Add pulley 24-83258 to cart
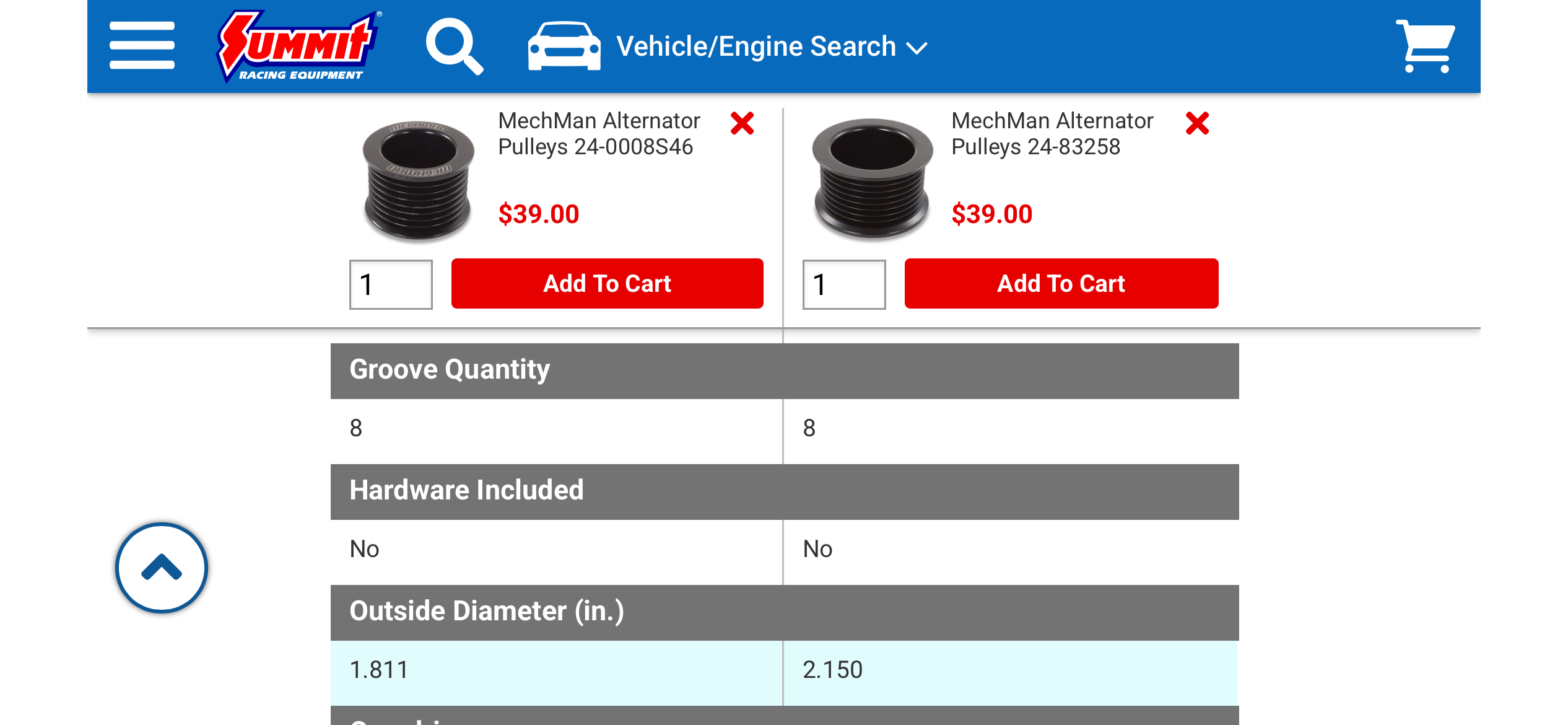Screen dimensions: 1568x725 pos(1061,284)
